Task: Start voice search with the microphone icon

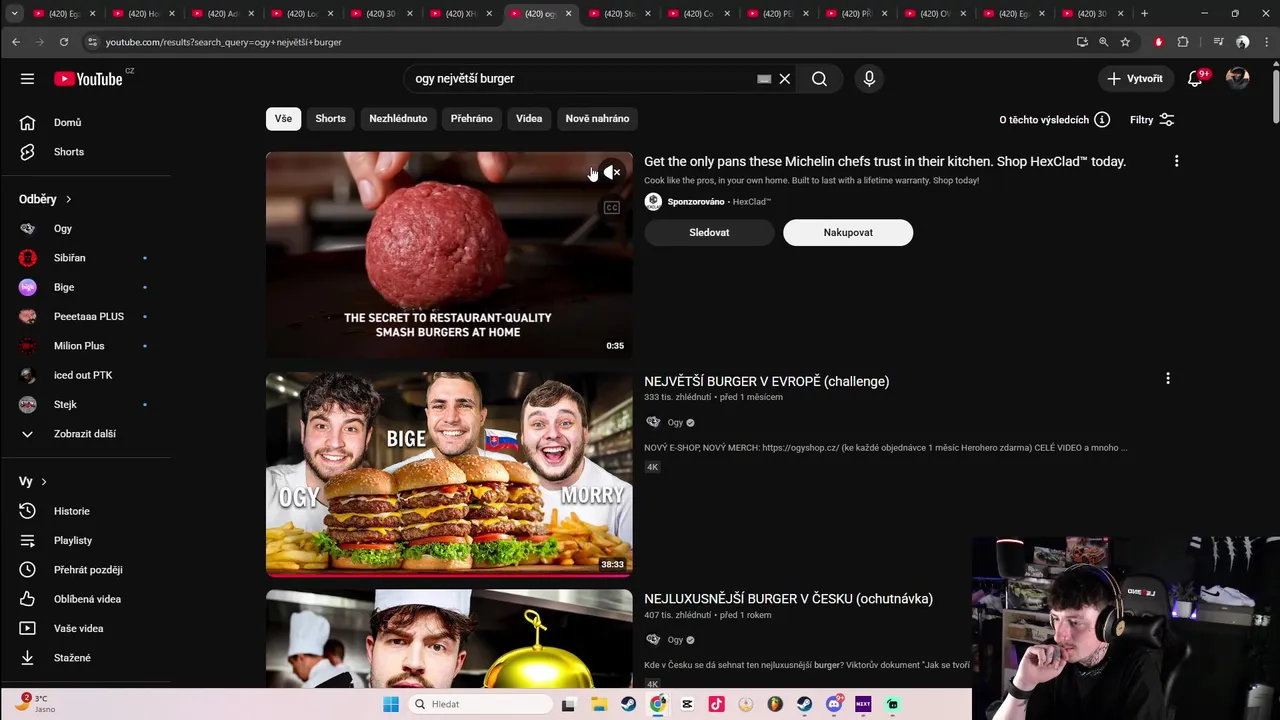Action: tap(869, 79)
